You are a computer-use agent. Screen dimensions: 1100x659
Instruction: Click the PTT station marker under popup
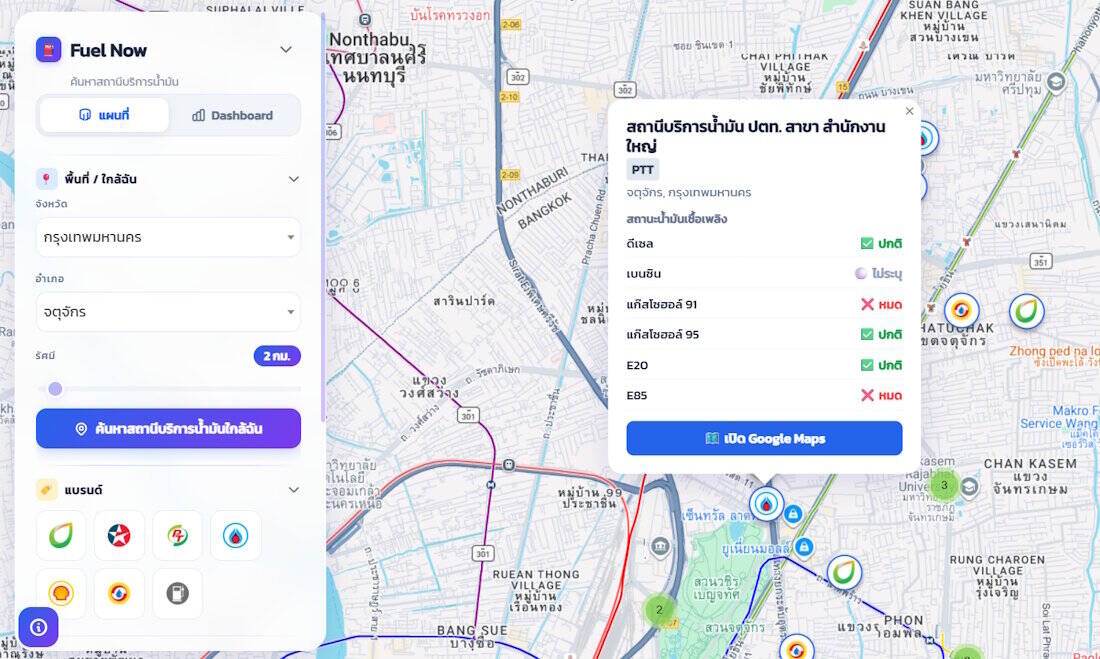[766, 504]
